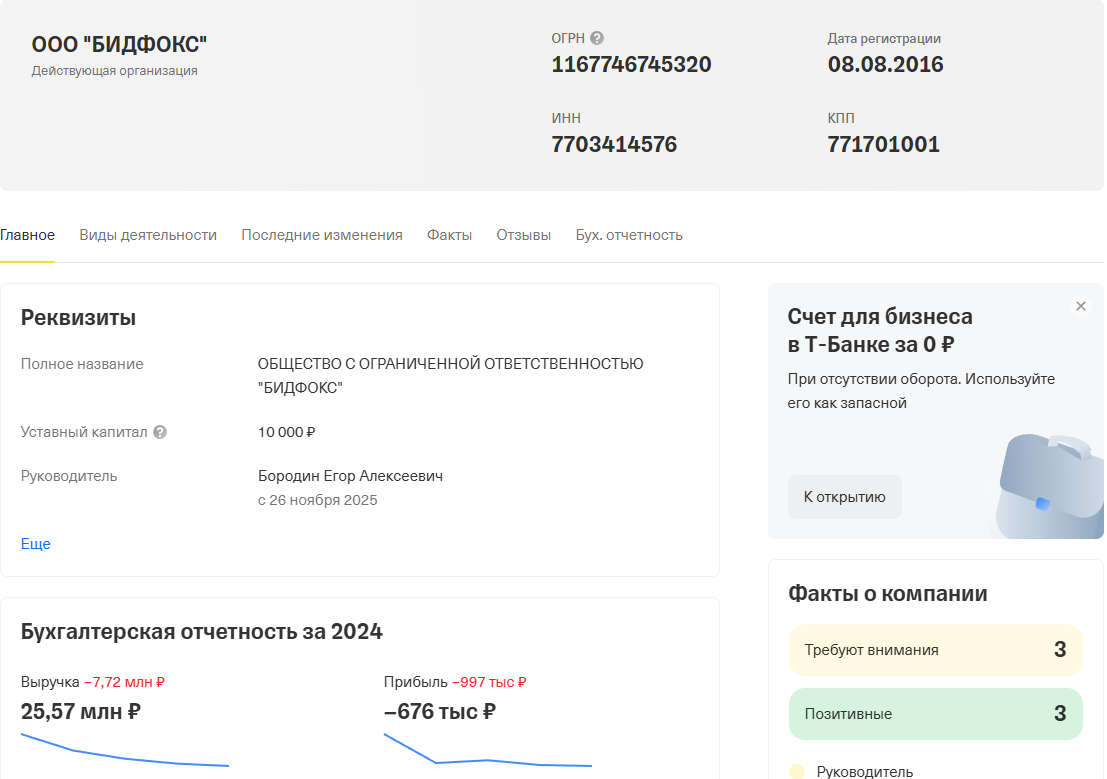This screenshot has width=1107, height=779.
Task: Click the help icon next to ОГРН
Action: (x=597, y=39)
